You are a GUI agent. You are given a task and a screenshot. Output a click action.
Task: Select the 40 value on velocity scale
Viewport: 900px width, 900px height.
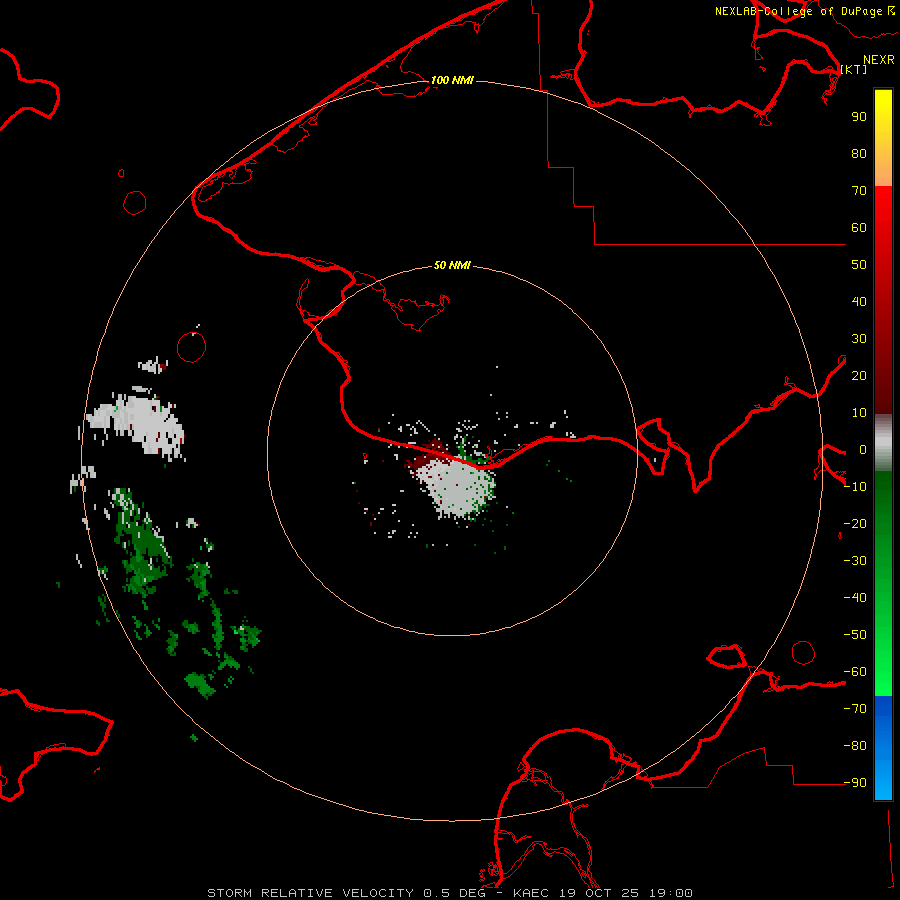pos(859,301)
